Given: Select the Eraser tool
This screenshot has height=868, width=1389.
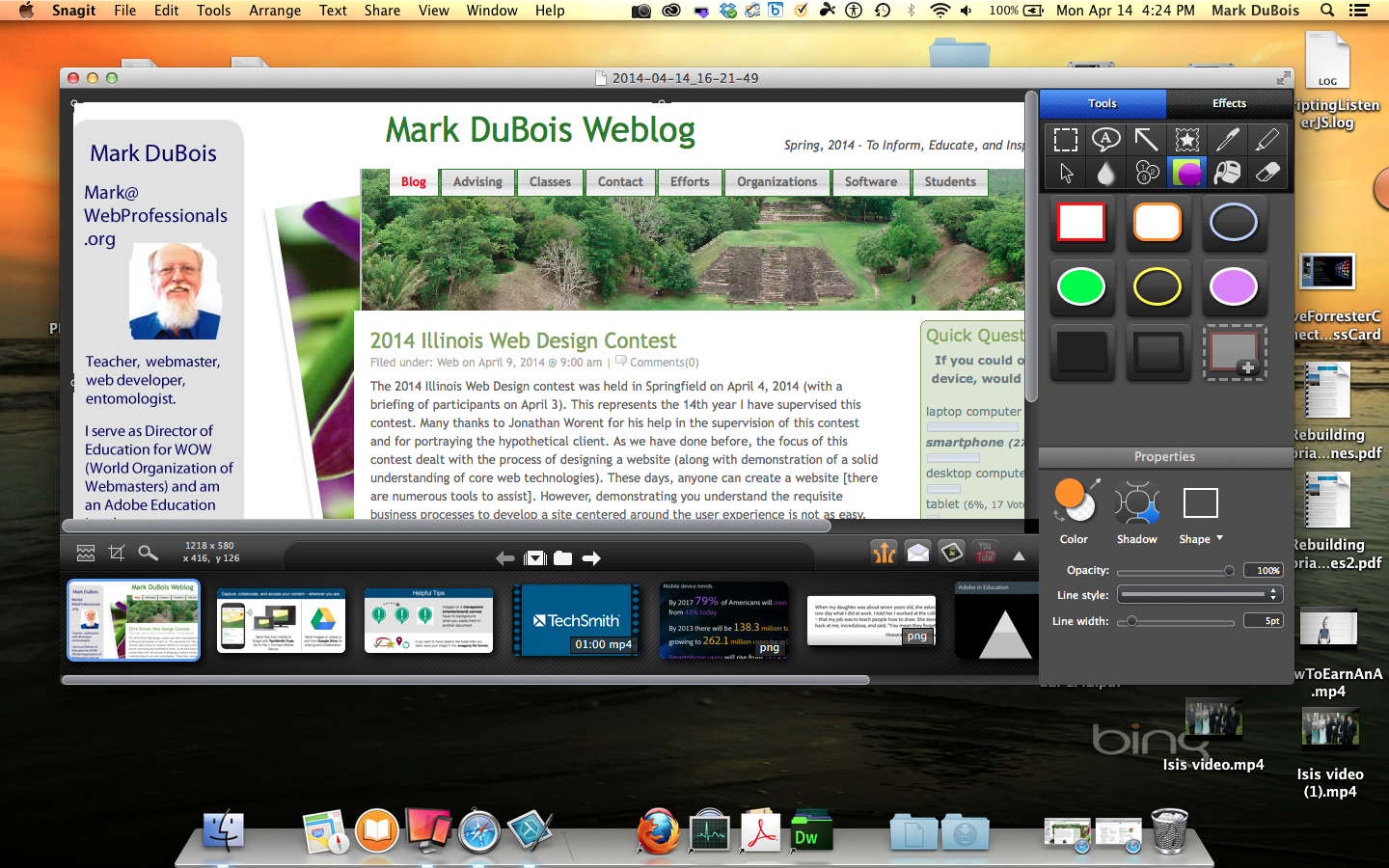Looking at the screenshot, I should [1267, 173].
